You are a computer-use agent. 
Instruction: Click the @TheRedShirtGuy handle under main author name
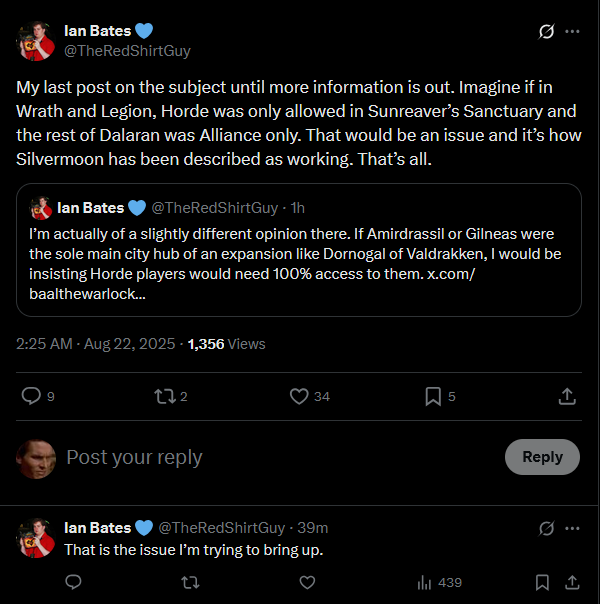coord(127,50)
